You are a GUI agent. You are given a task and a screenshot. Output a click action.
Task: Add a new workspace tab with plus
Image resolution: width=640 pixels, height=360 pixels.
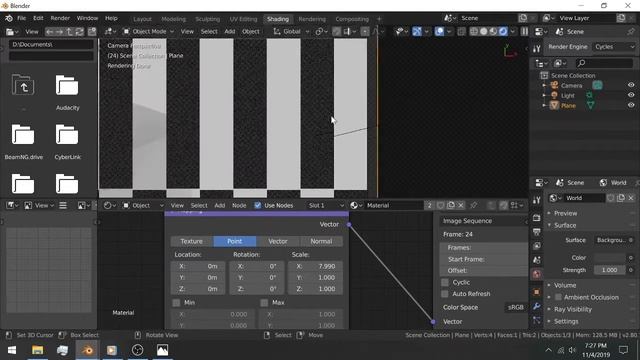(379, 19)
